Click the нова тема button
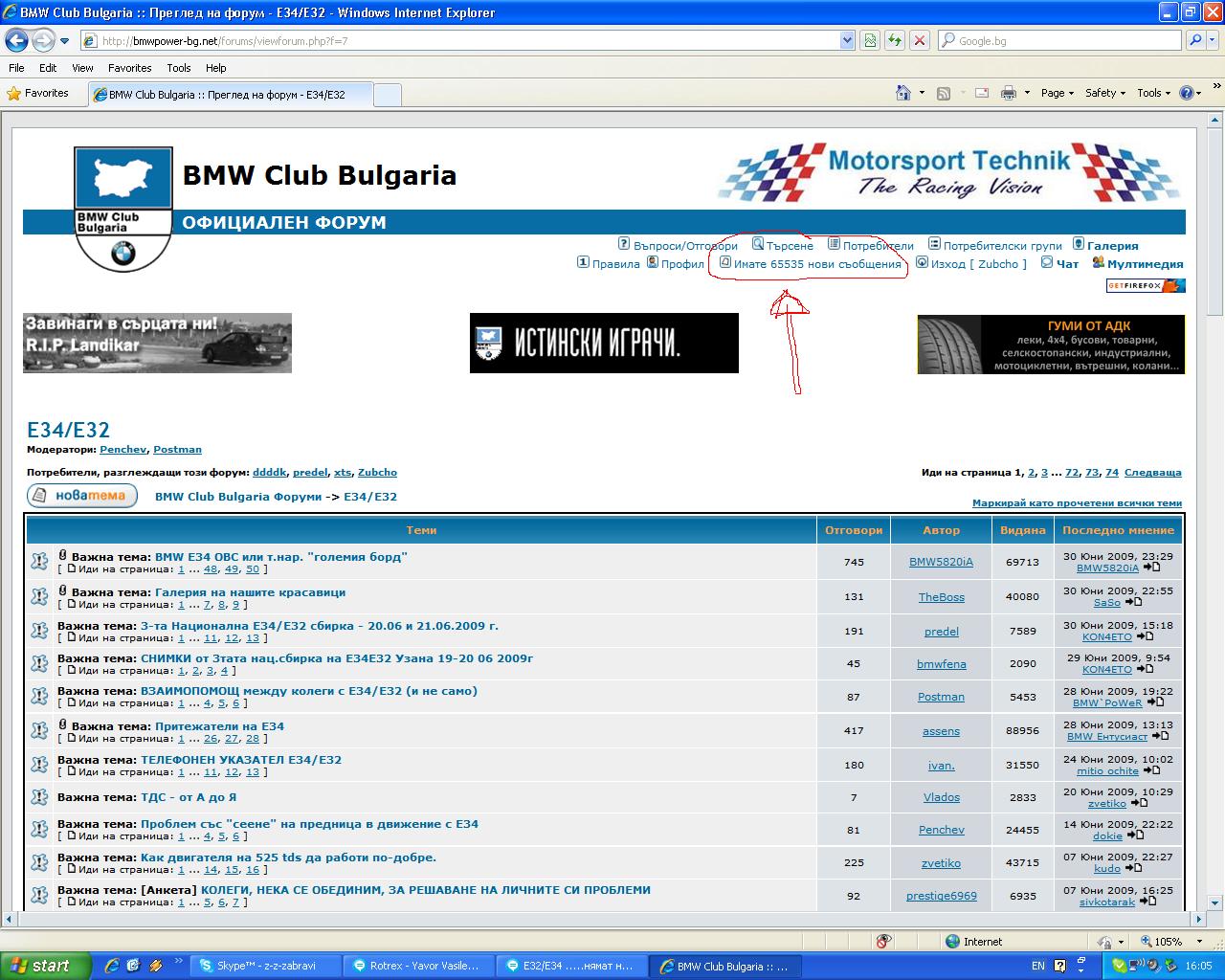 (82, 496)
